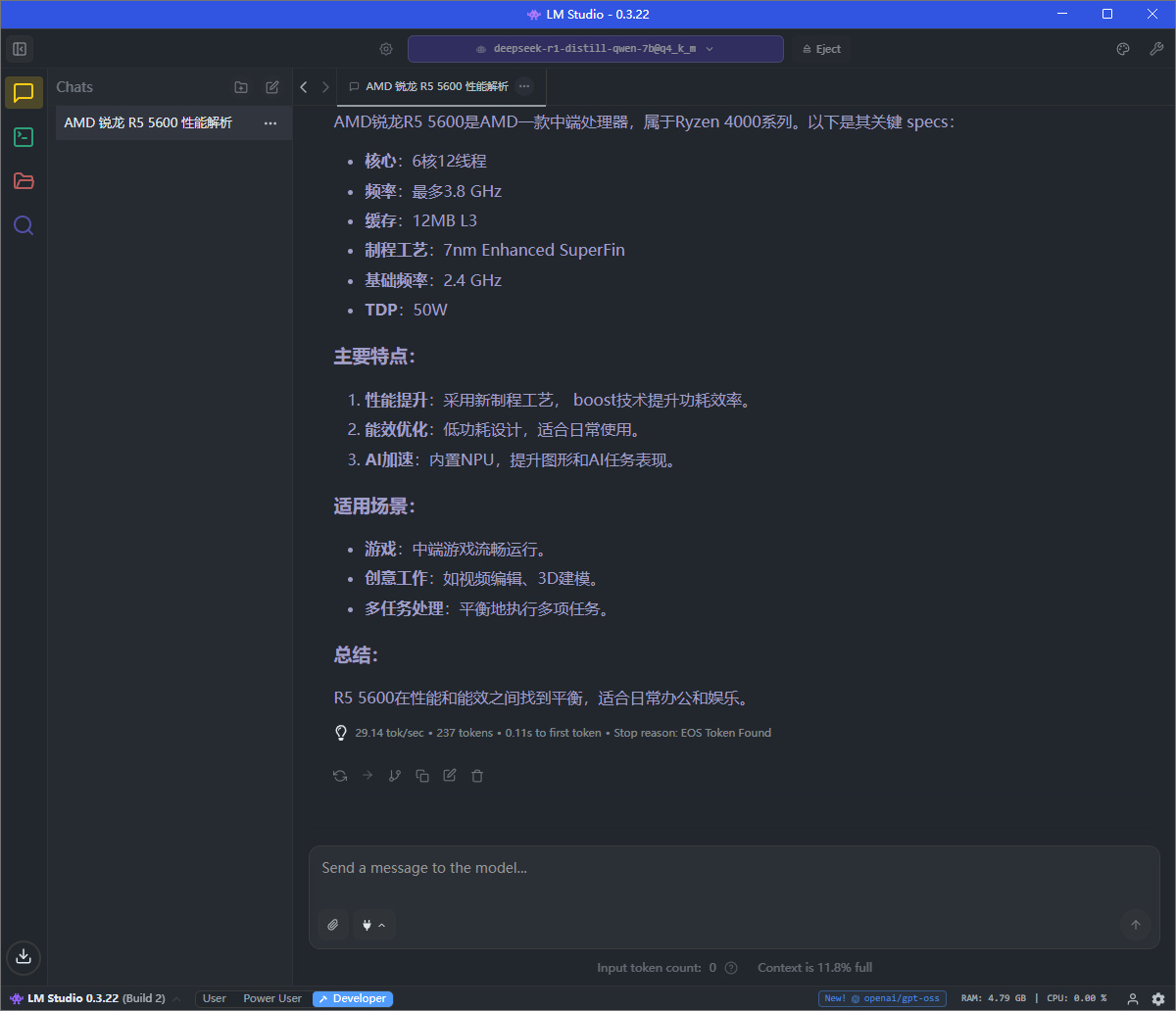The height and width of the screenshot is (1011, 1176).
Task: Switch to Power User mode
Action: coord(272,998)
